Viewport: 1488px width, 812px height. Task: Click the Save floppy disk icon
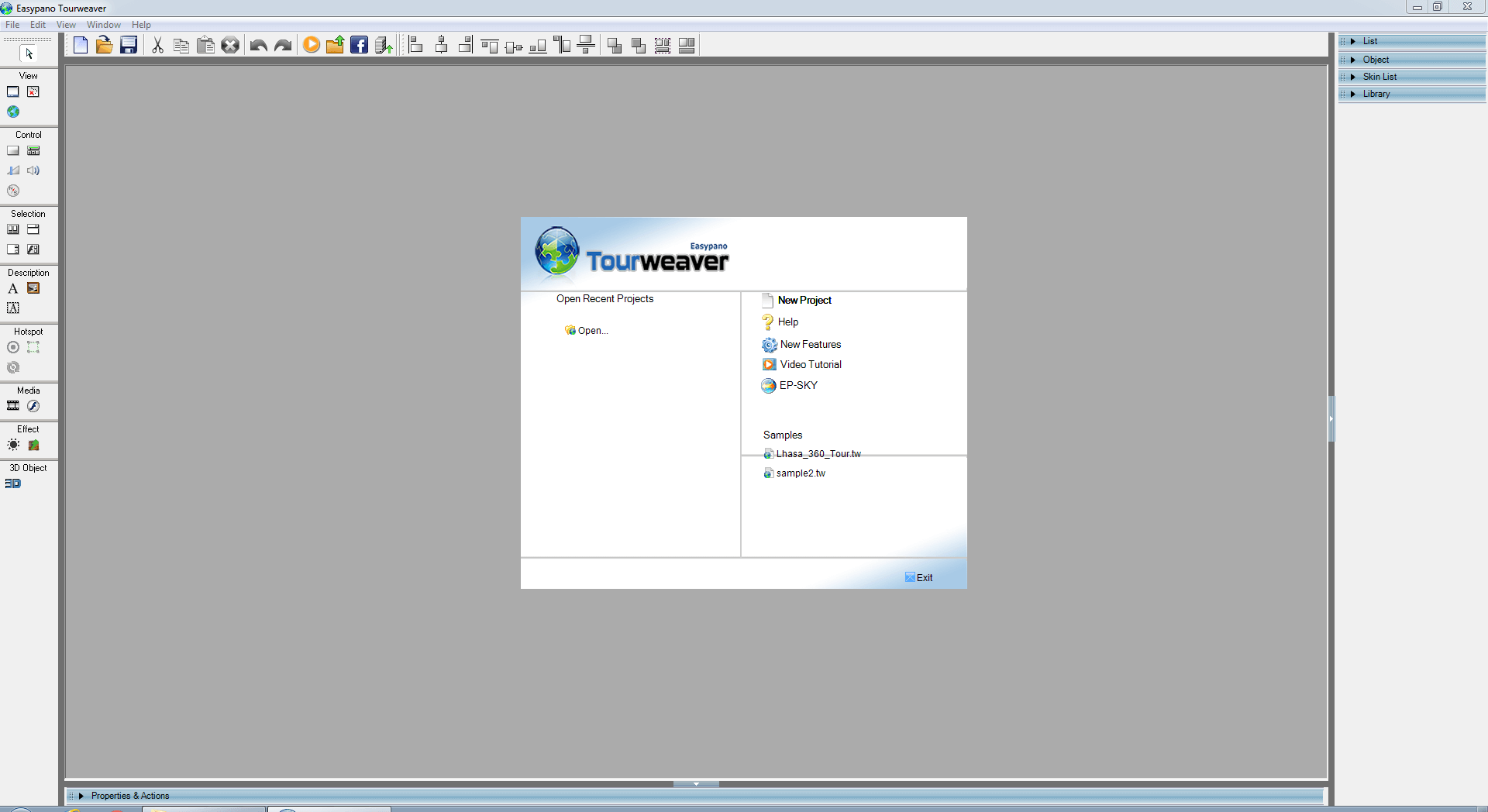pyautogui.click(x=129, y=45)
